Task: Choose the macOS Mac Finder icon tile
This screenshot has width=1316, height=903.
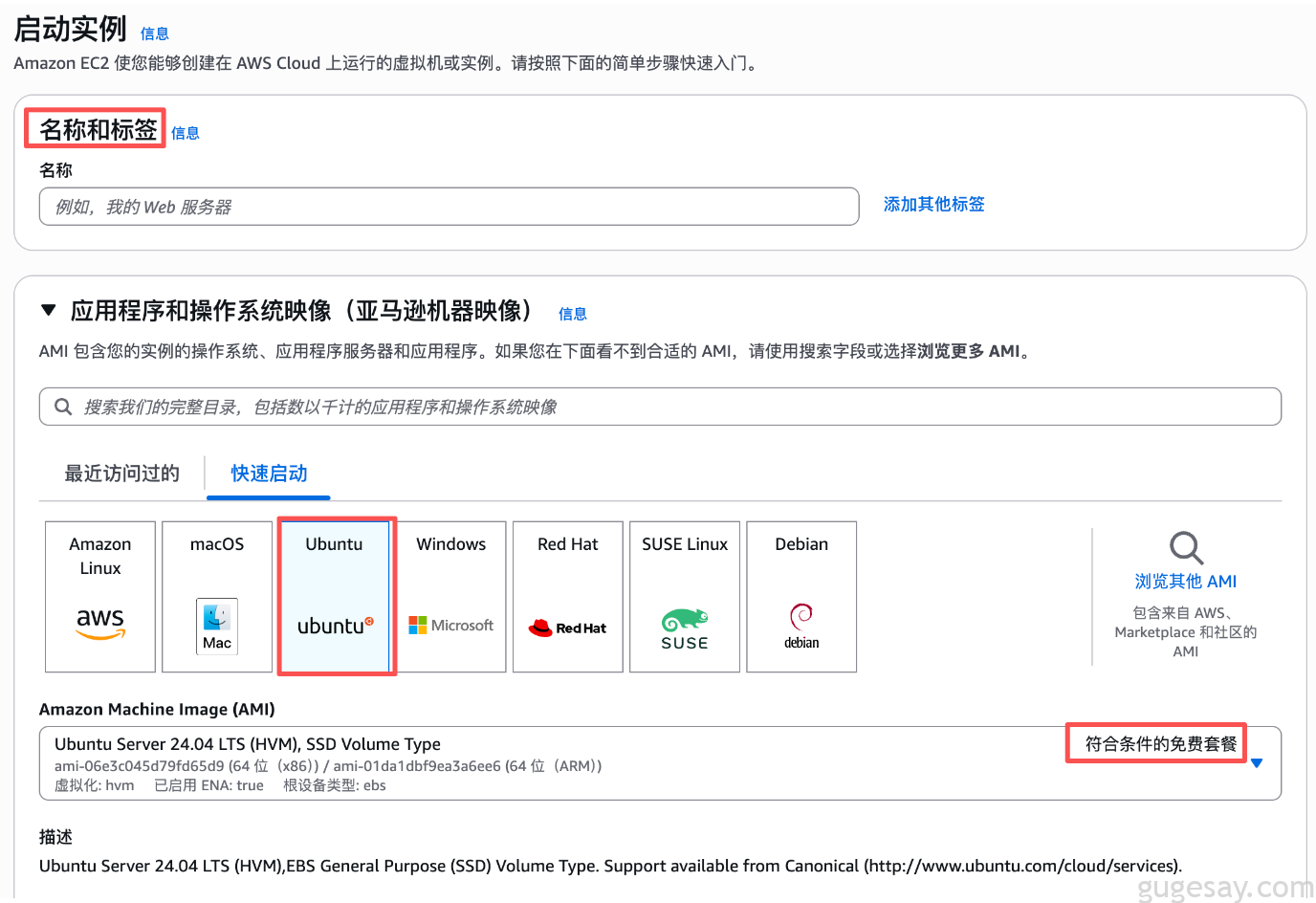Action: (217, 597)
